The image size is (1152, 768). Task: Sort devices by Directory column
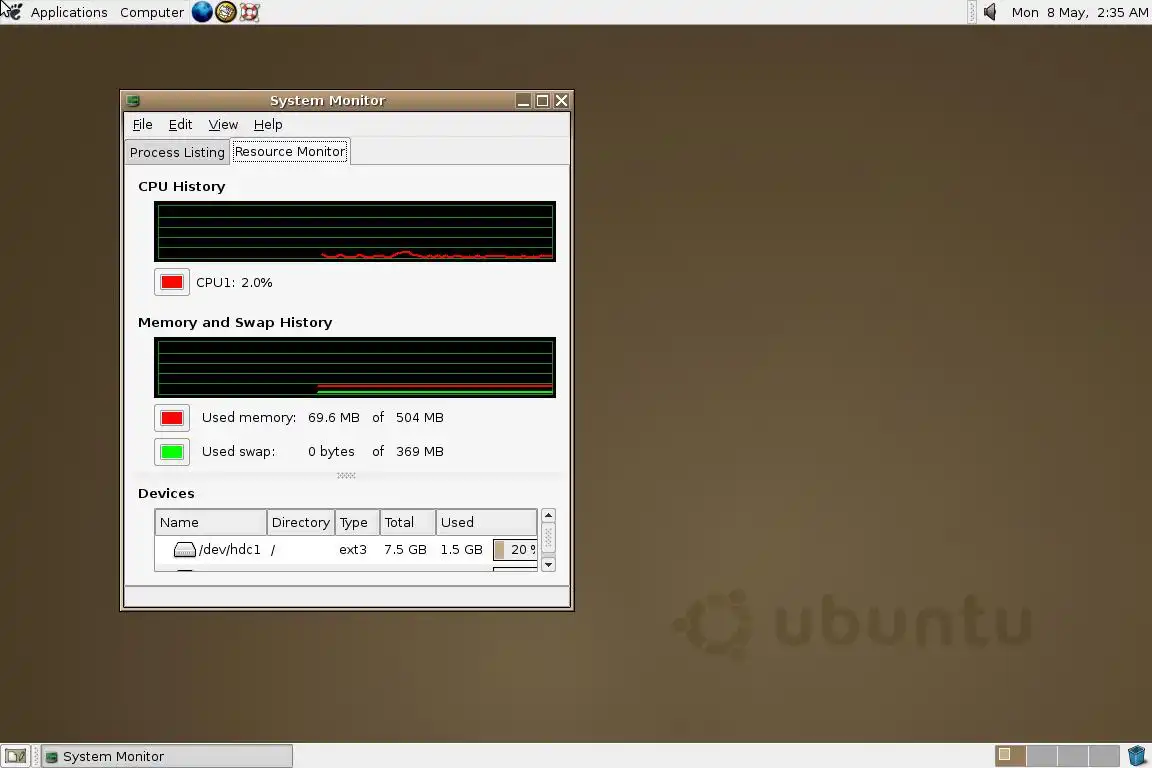tap(300, 523)
